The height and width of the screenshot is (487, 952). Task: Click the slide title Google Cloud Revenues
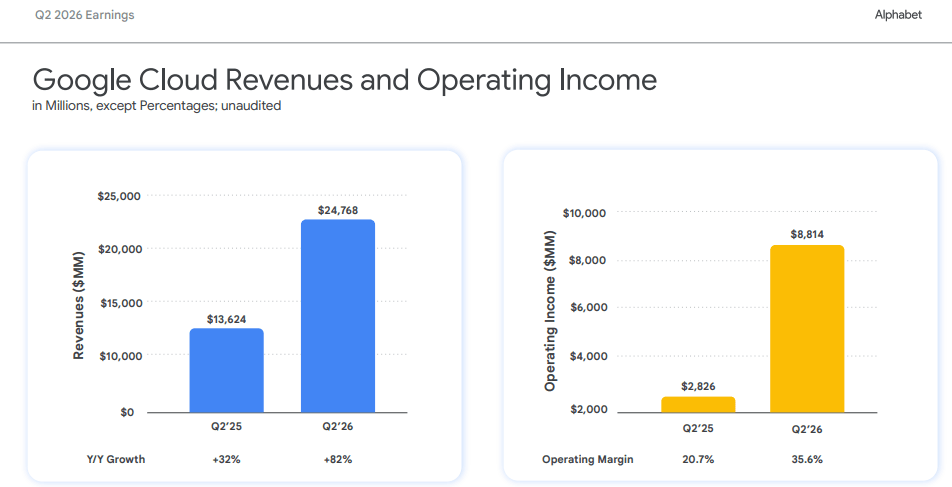[x=344, y=80]
